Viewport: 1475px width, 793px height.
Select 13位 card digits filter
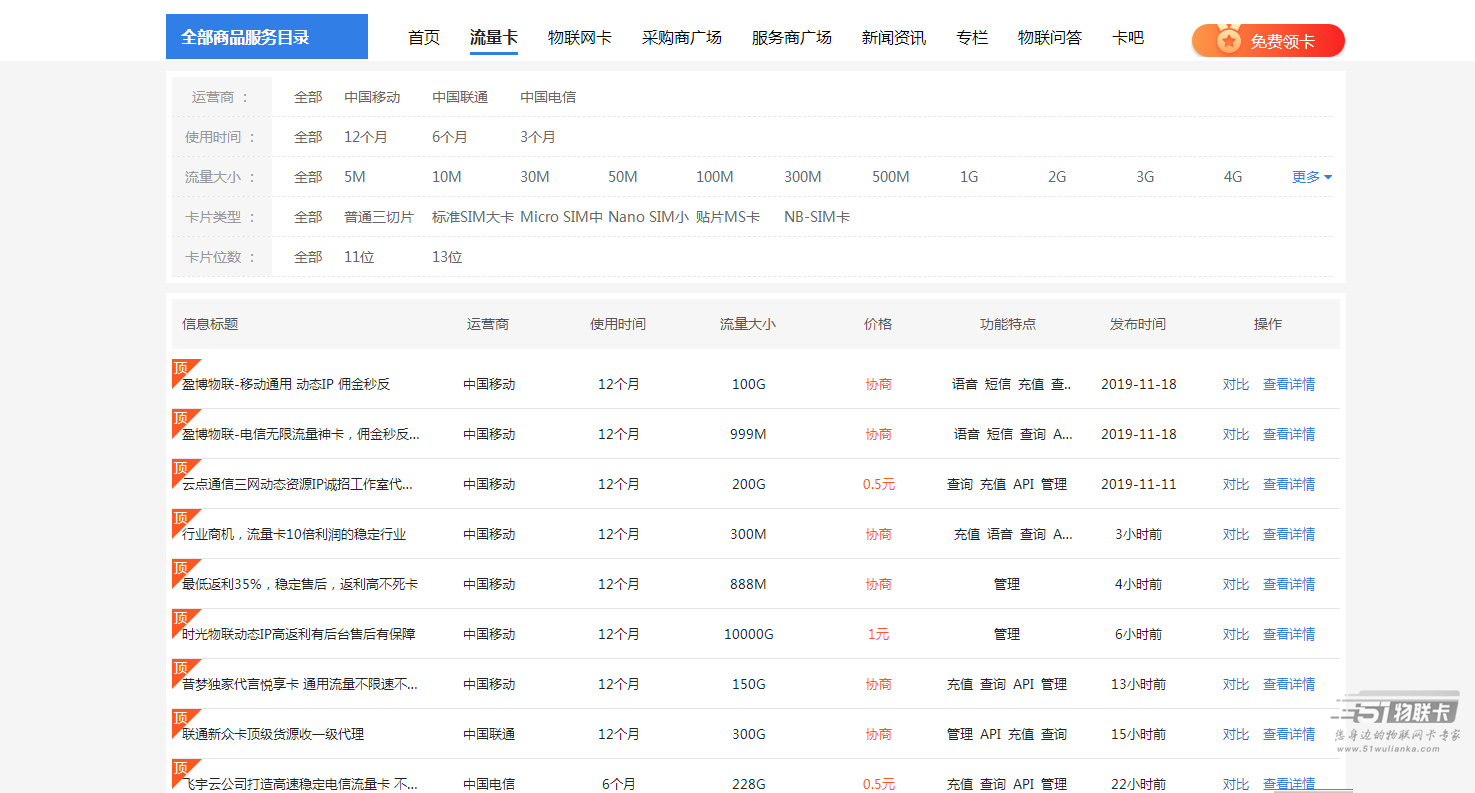(x=447, y=257)
